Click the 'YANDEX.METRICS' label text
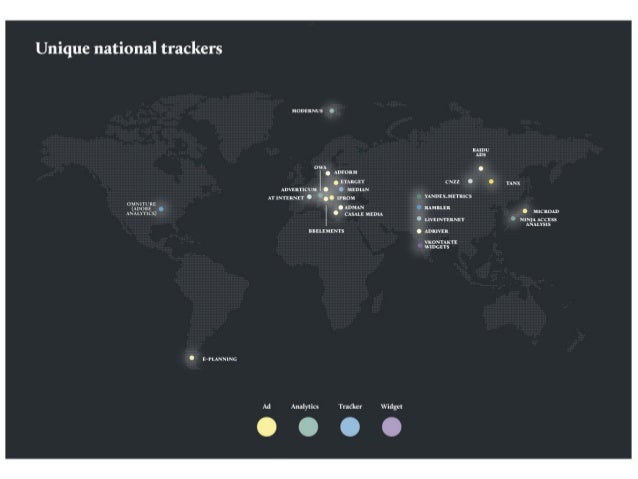 (448, 196)
